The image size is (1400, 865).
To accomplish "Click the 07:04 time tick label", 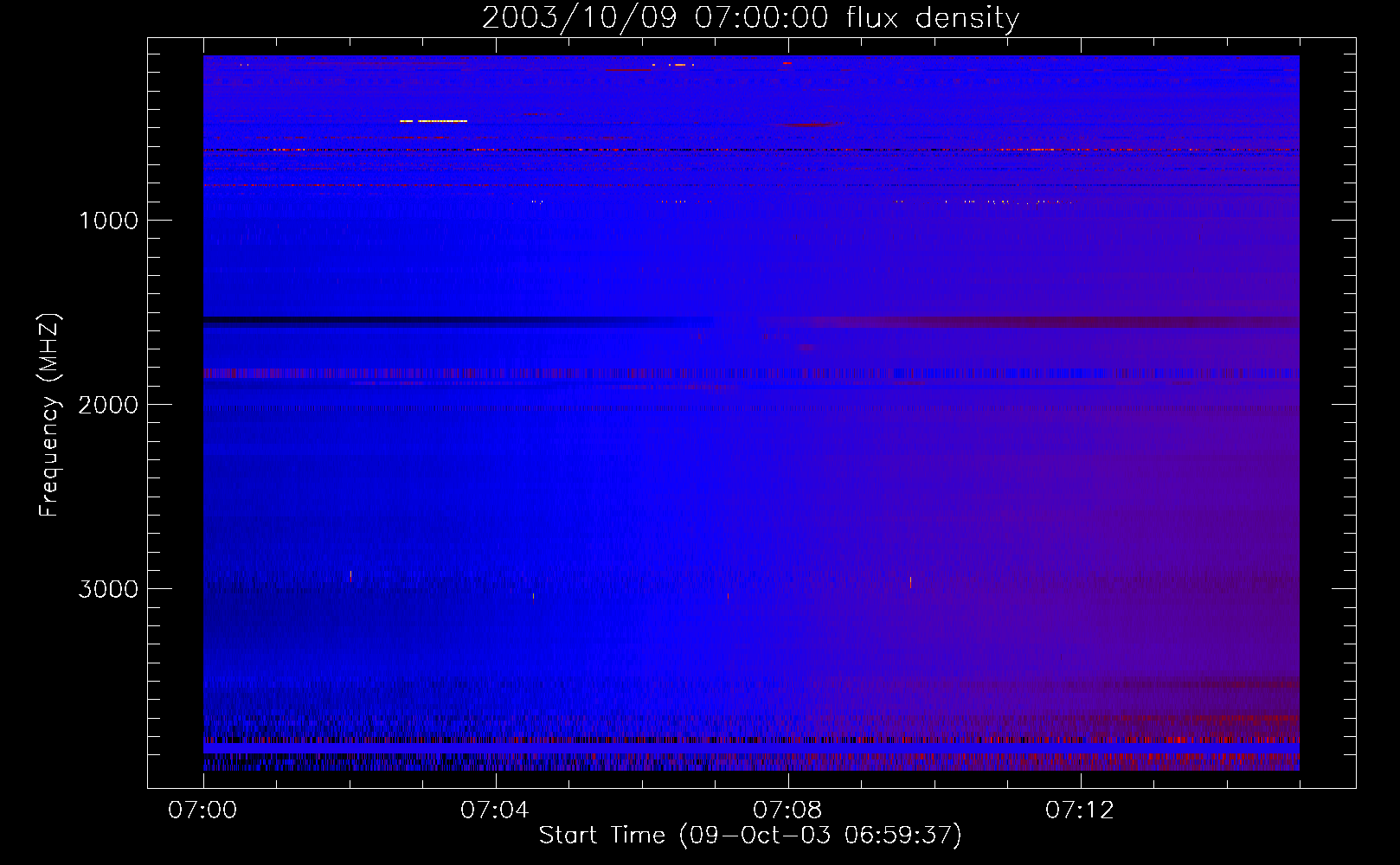I will (495, 811).
